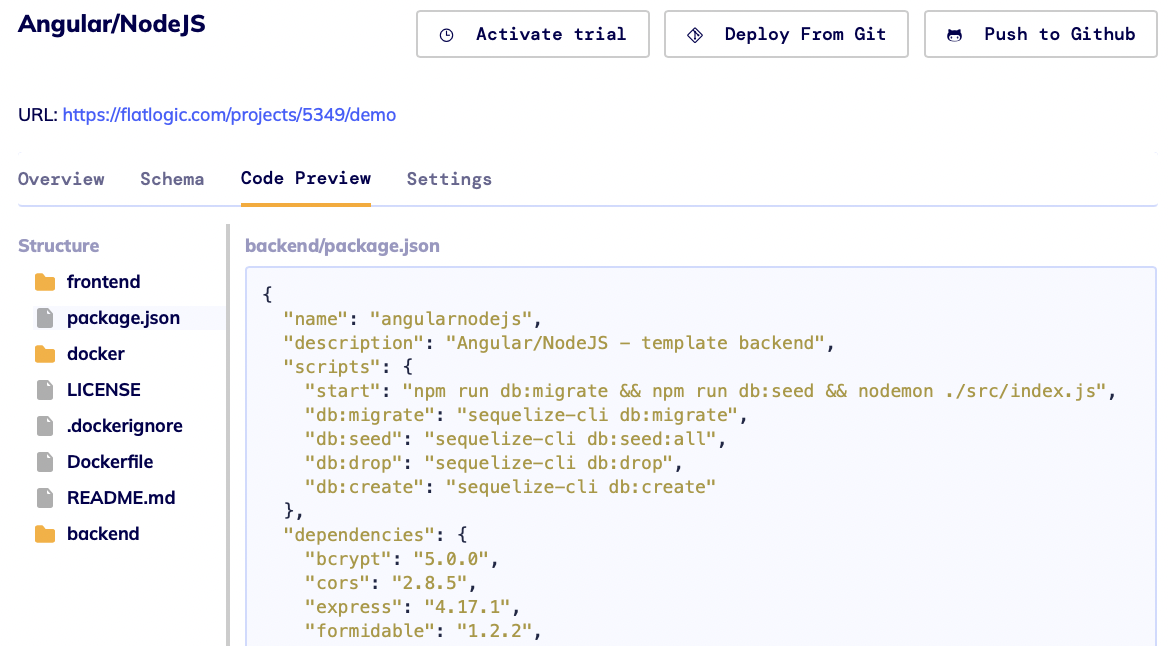Screen dimensions: 1168x646
Task: Click the LICENSE file icon
Action: click(45, 390)
